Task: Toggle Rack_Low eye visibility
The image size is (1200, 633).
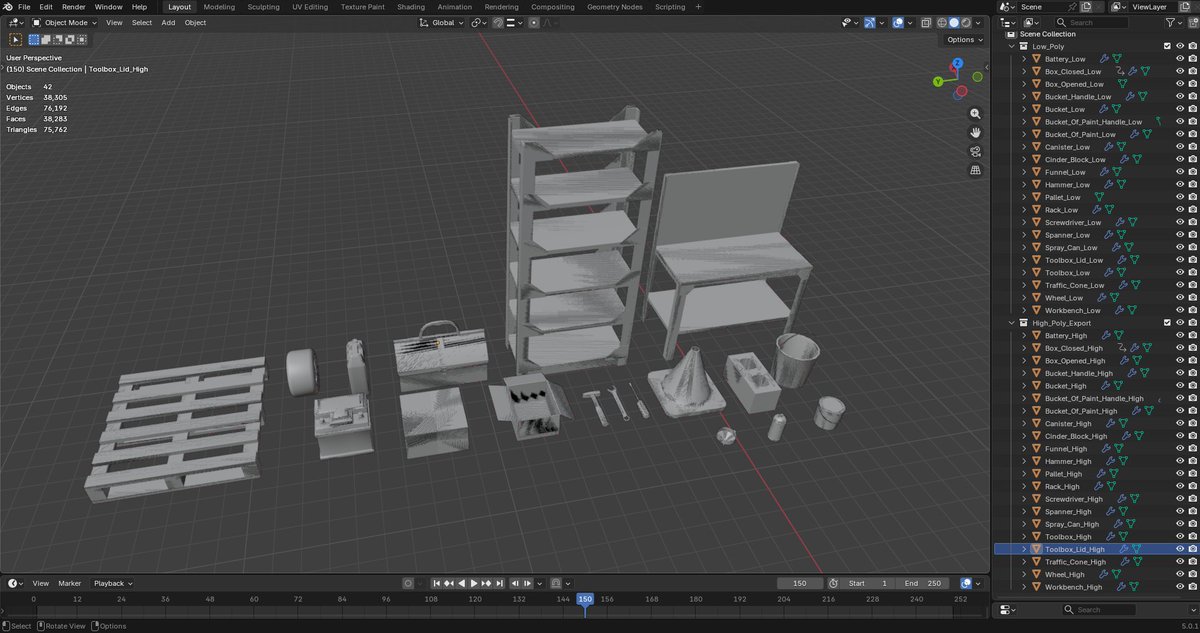Action: pos(1180,210)
